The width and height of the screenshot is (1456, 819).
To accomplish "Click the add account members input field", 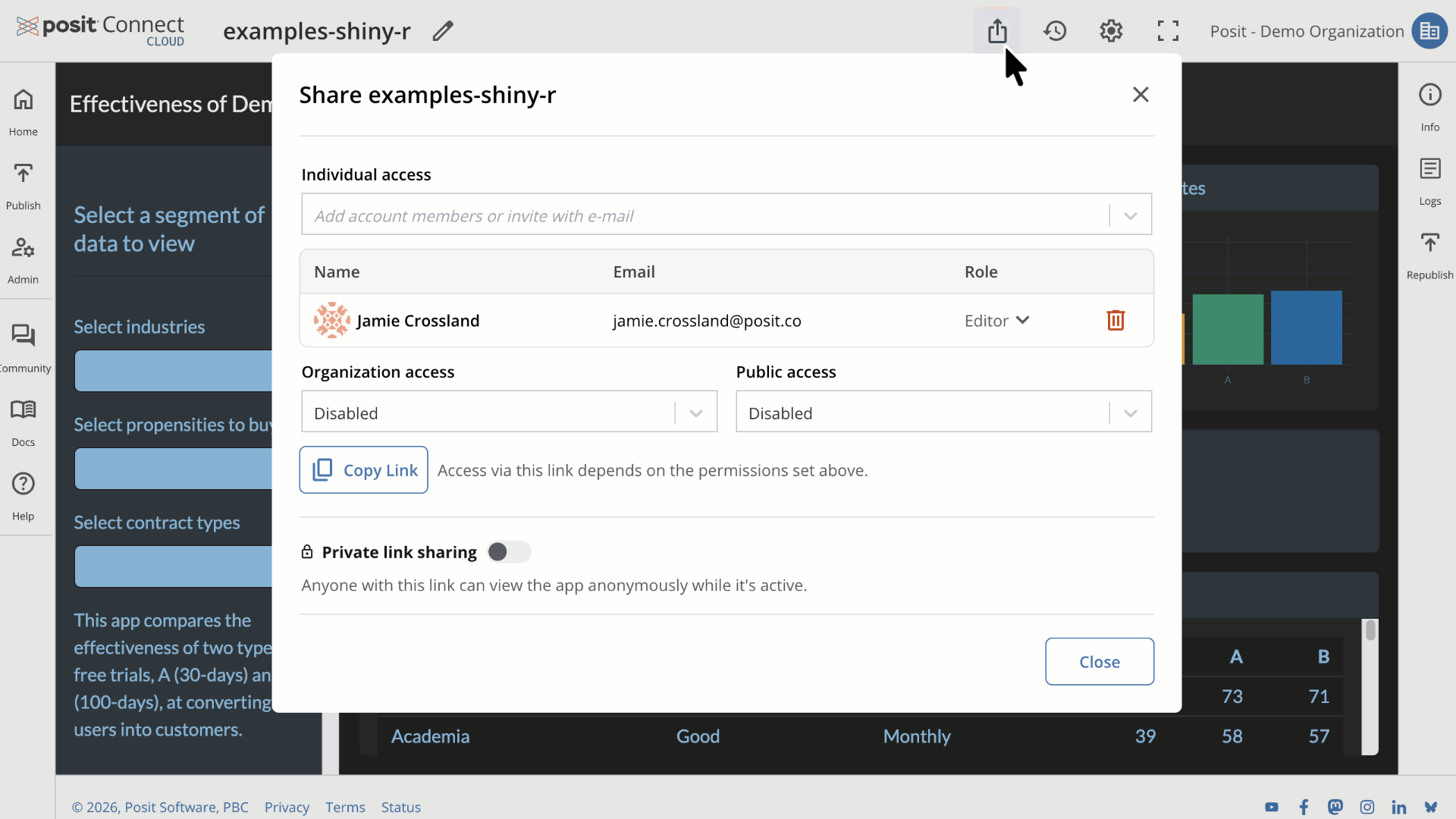I will [x=705, y=215].
